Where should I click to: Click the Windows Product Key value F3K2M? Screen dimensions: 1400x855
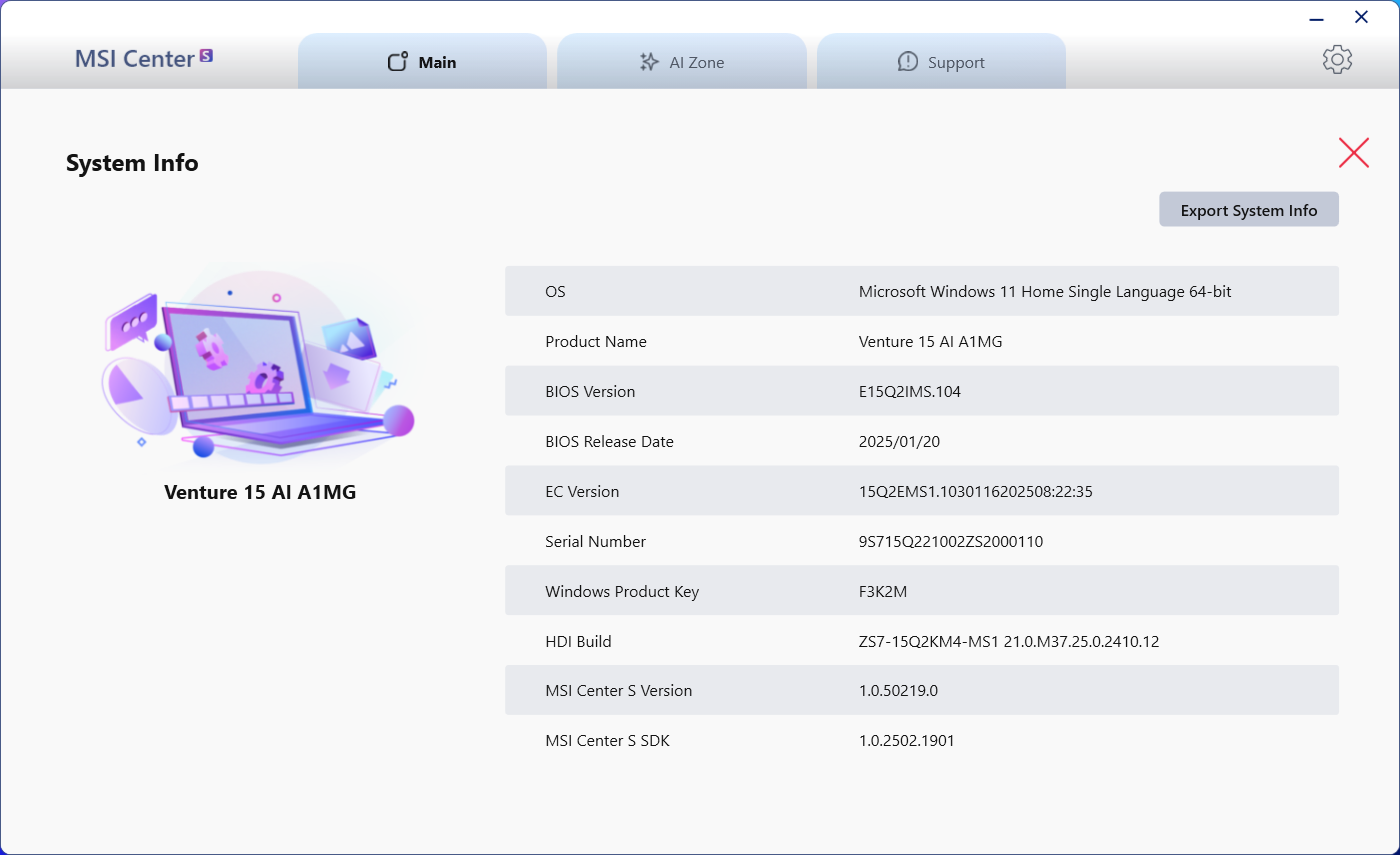click(x=883, y=592)
